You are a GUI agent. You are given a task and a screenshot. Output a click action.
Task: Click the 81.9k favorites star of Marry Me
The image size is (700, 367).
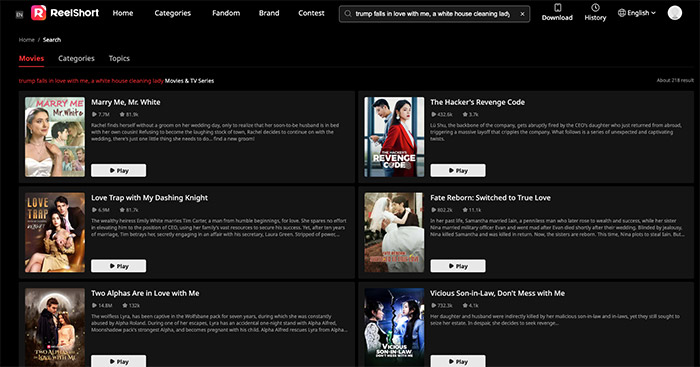(129, 115)
